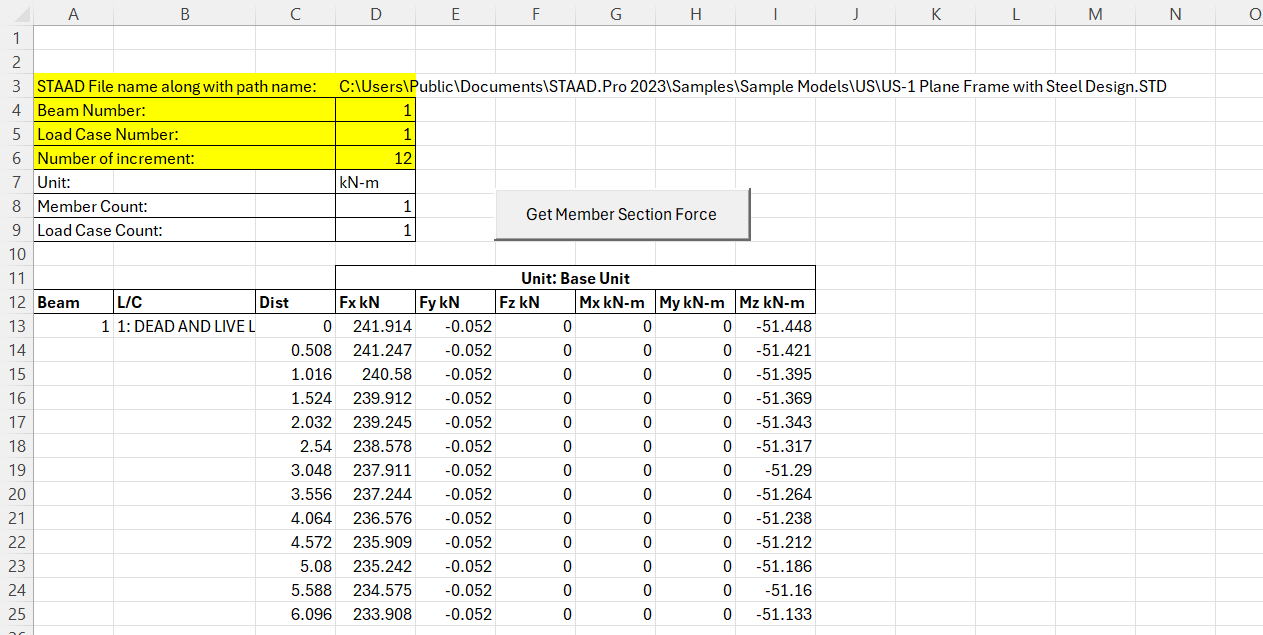
Task: Click the 'Dist' column heading cell
Action: tap(296, 302)
